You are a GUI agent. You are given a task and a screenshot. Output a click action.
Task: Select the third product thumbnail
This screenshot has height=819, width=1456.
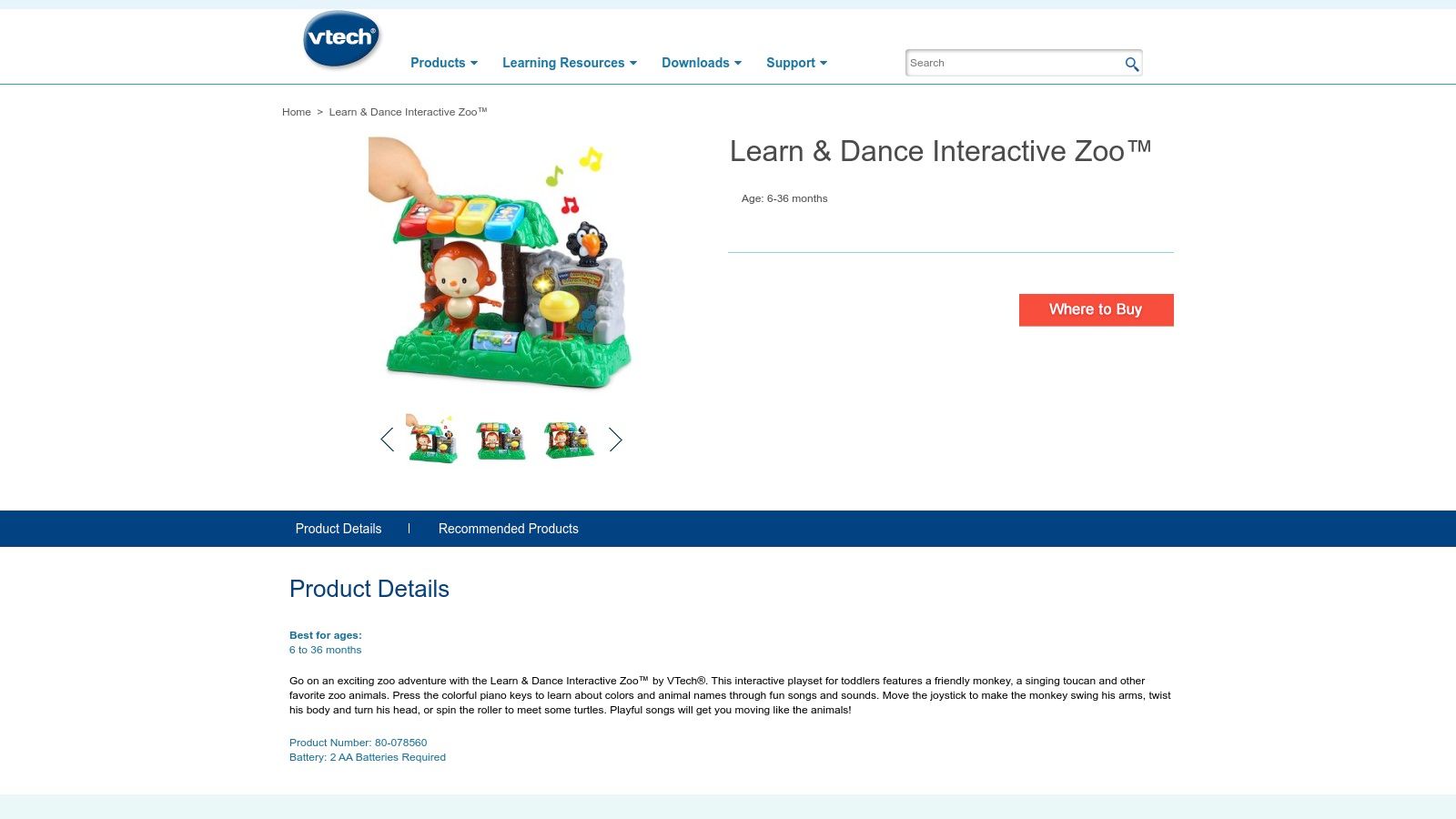click(569, 440)
